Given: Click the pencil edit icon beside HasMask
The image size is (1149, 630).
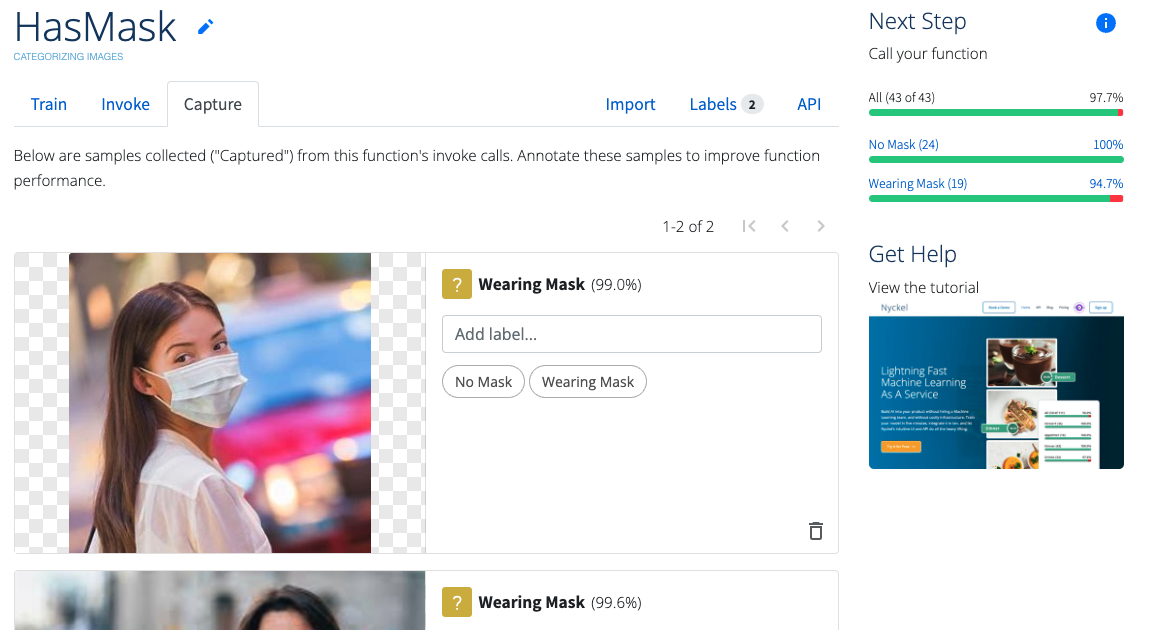Looking at the screenshot, I should (x=205, y=27).
